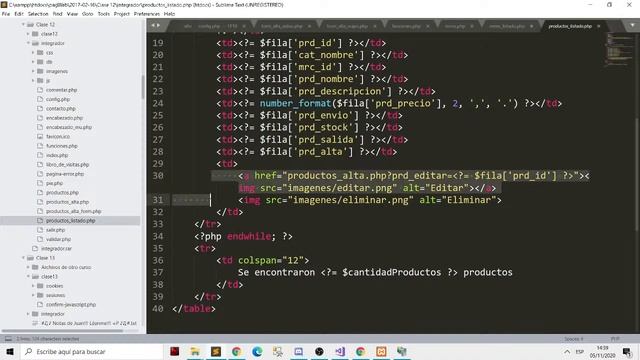Click line number 24 in the gutter
Screen dimensions: 640x360
tap(158, 103)
